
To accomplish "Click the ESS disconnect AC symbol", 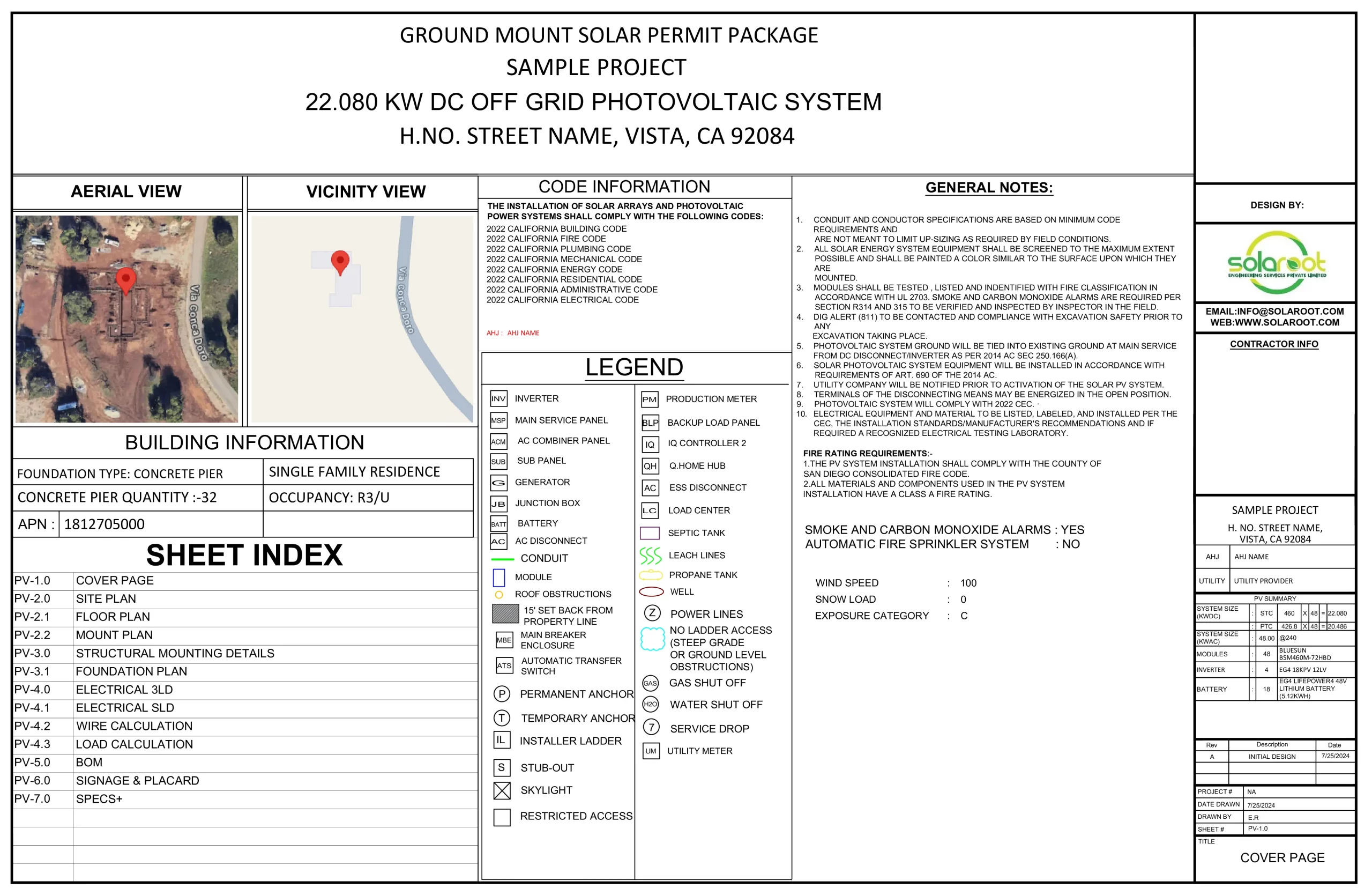I will tap(650, 488).
